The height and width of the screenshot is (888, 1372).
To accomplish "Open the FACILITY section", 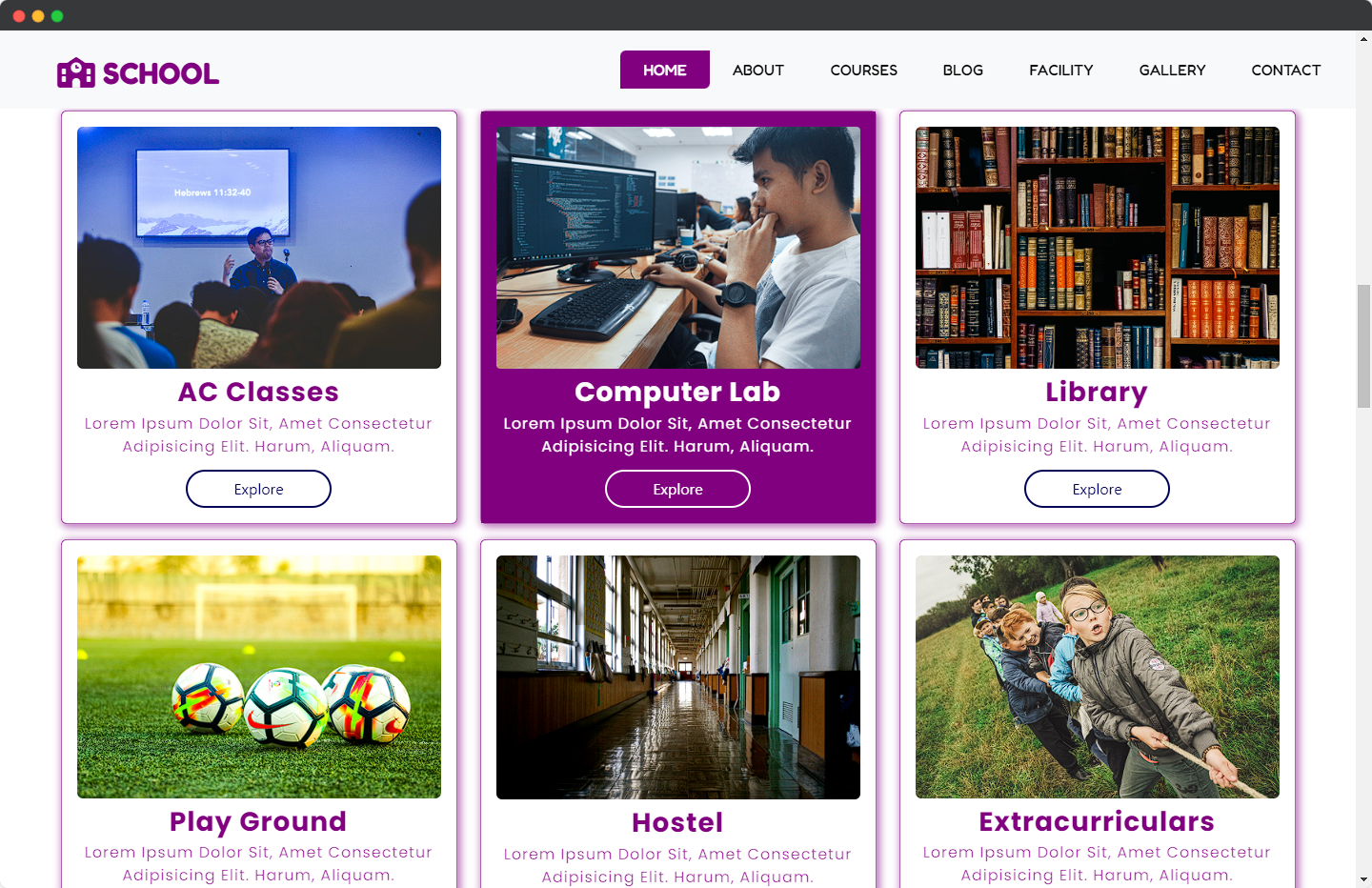I will 1061,70.
